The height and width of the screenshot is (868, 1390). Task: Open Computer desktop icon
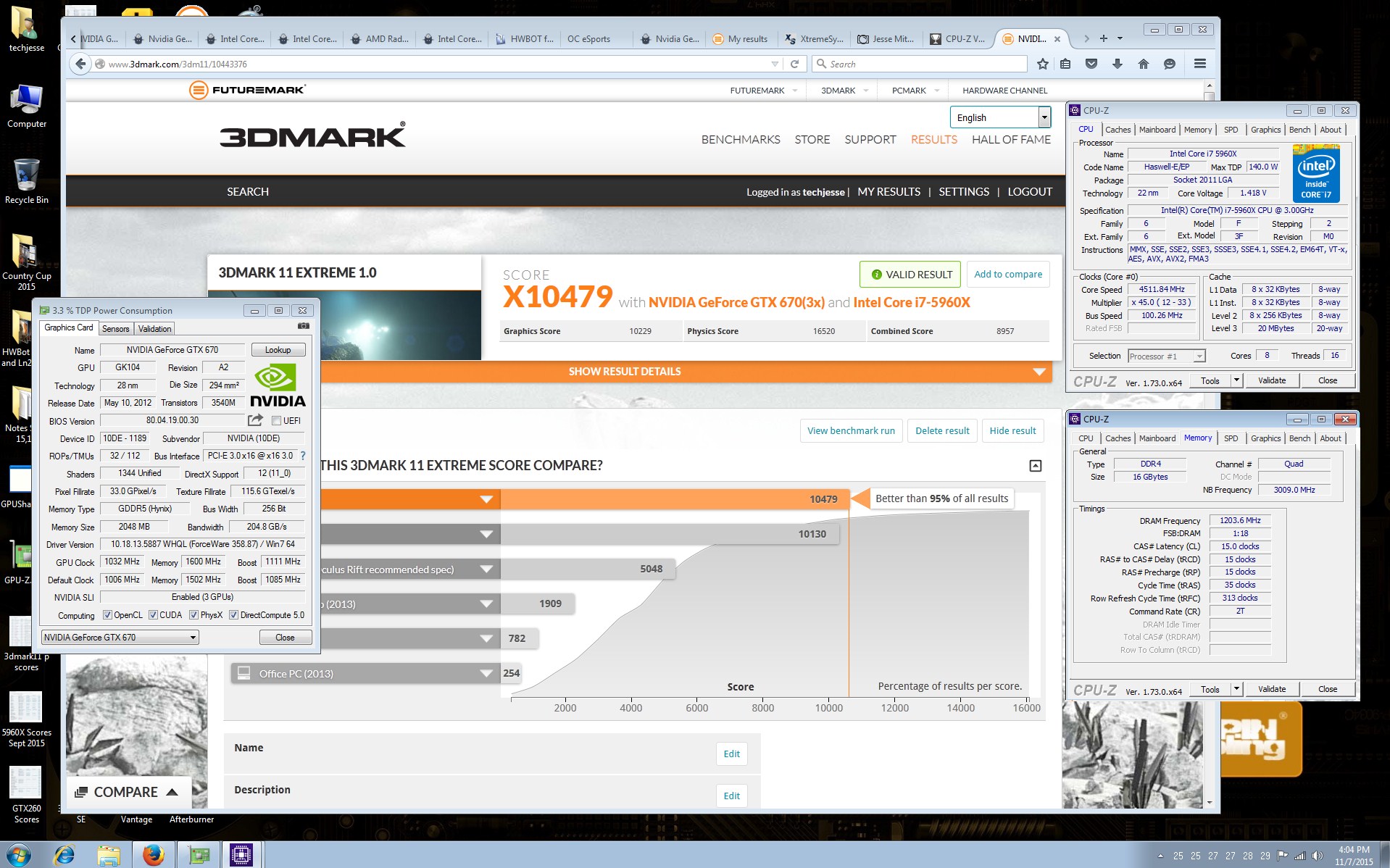[x=26, y=106]
